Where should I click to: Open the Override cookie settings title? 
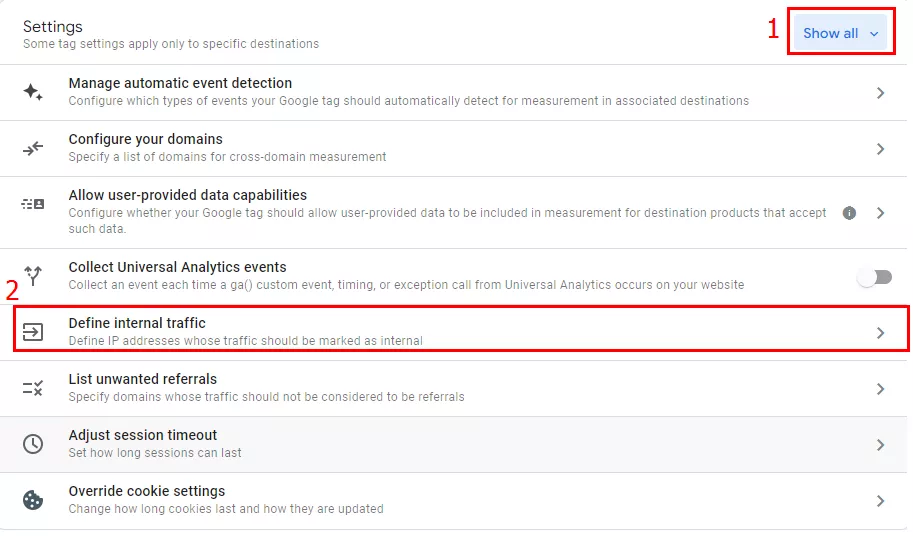coord(147,491)
